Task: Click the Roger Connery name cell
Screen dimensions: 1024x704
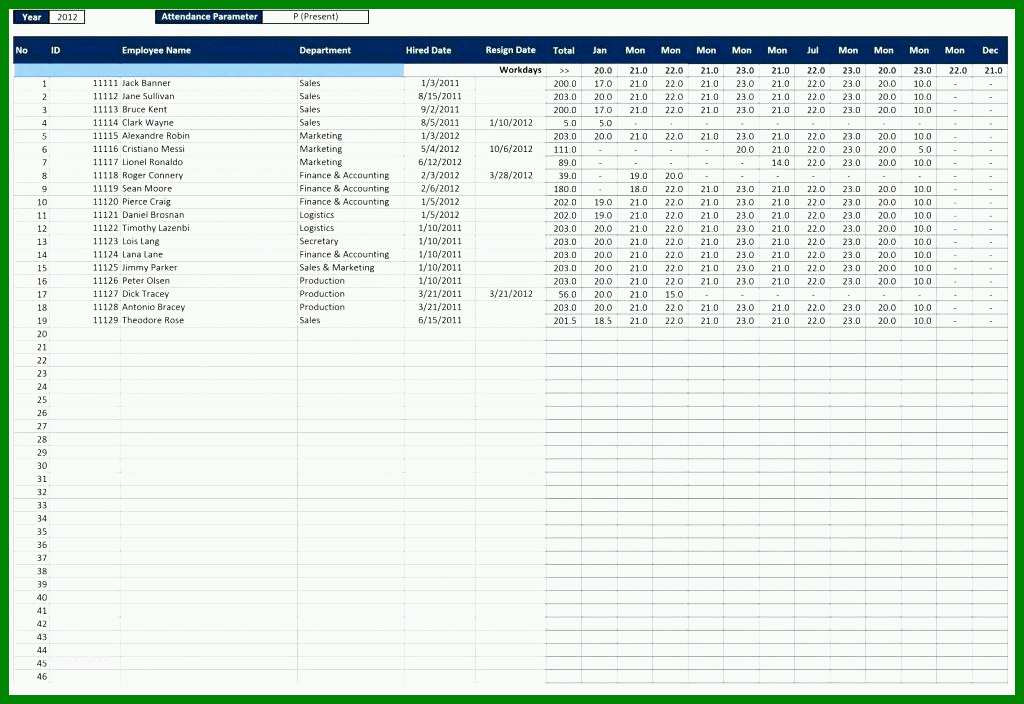Action: [x=152, y=176]
